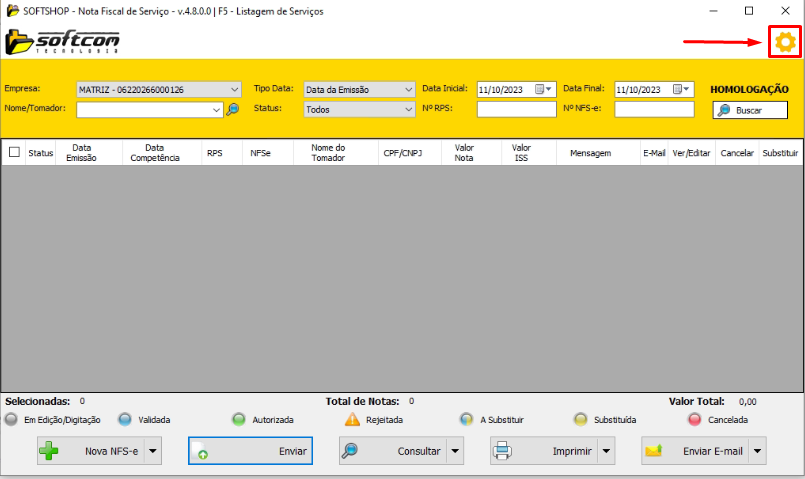Sort by Data Emissão column header
The width and height of the screenshot is (805, 479).
click(81, 153)
